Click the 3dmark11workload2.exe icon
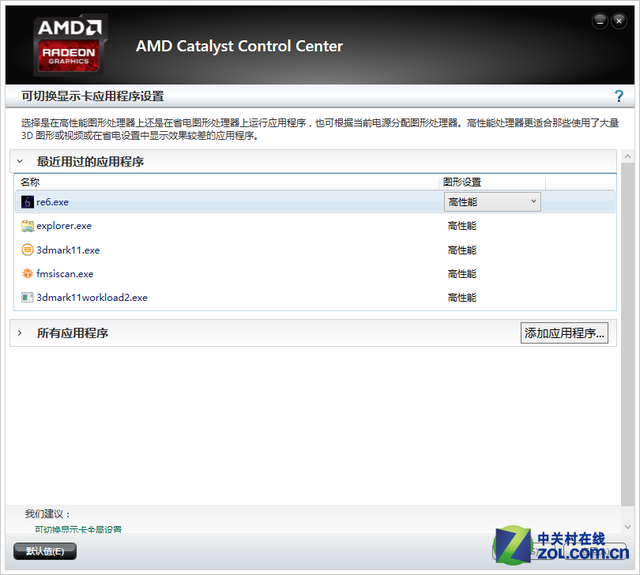The height and width of the screenshot is (575, 640). pos(27,297)
